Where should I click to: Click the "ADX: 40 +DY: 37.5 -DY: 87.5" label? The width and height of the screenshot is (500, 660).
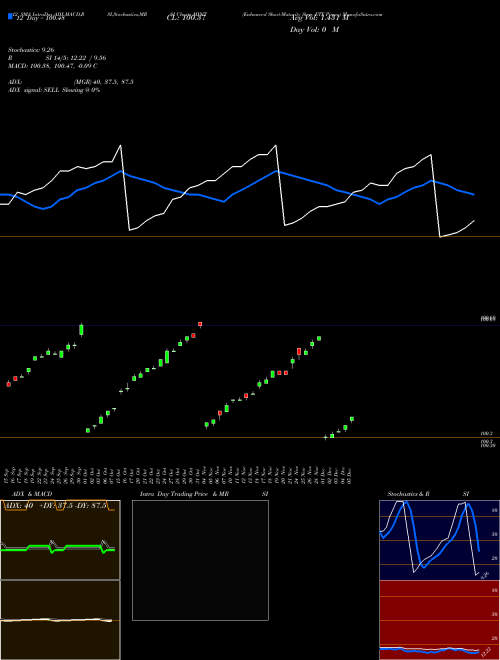coord(58,506)
